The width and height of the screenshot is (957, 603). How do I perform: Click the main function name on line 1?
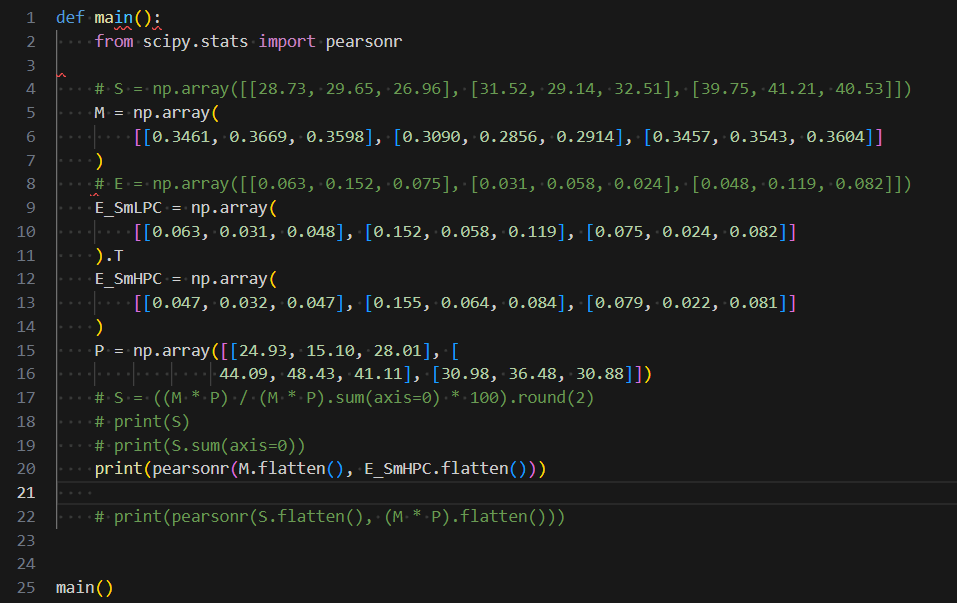[113, 16]
